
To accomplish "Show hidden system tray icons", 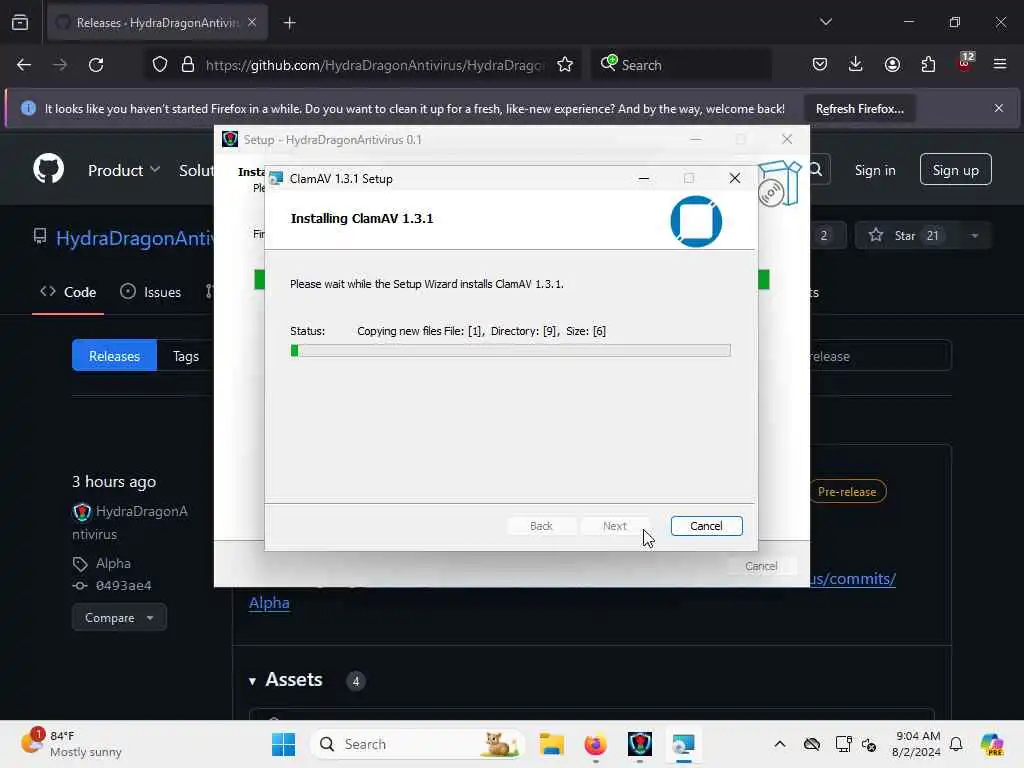I will [780, 744].
